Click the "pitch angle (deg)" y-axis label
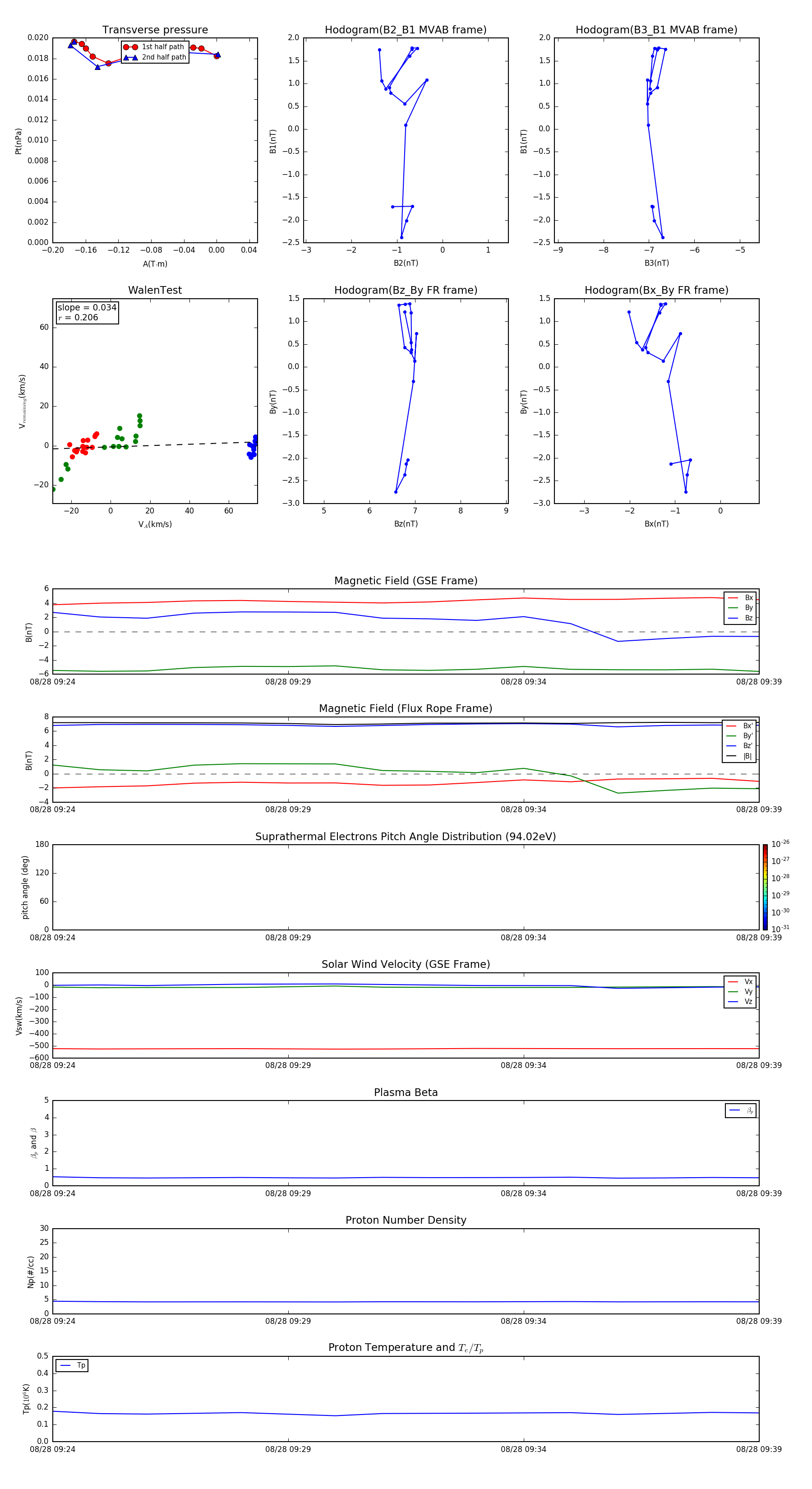Image resolution: width=812 pixels, height=1489 pixels. [25, 887]
